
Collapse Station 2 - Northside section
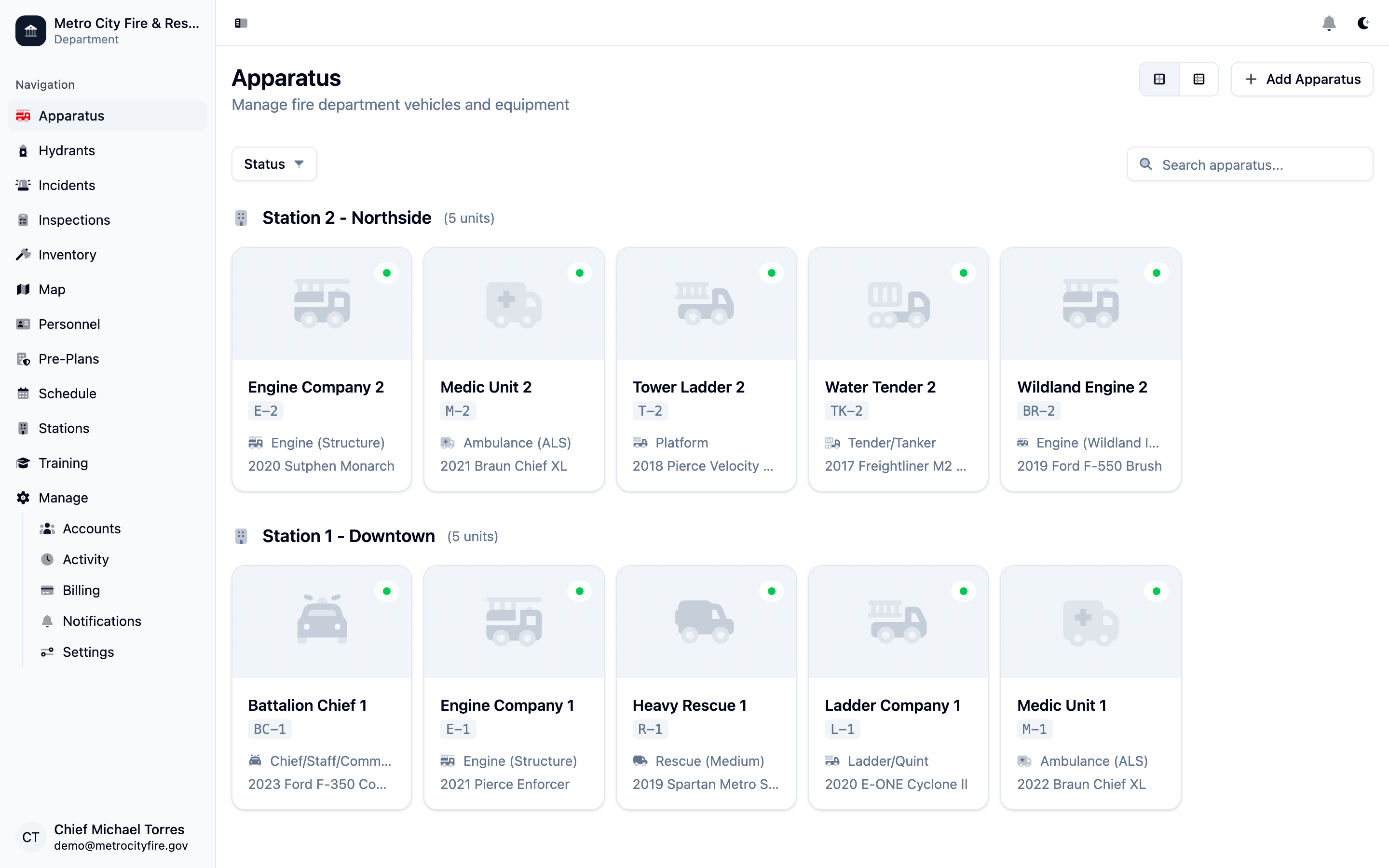pos(347,217)
